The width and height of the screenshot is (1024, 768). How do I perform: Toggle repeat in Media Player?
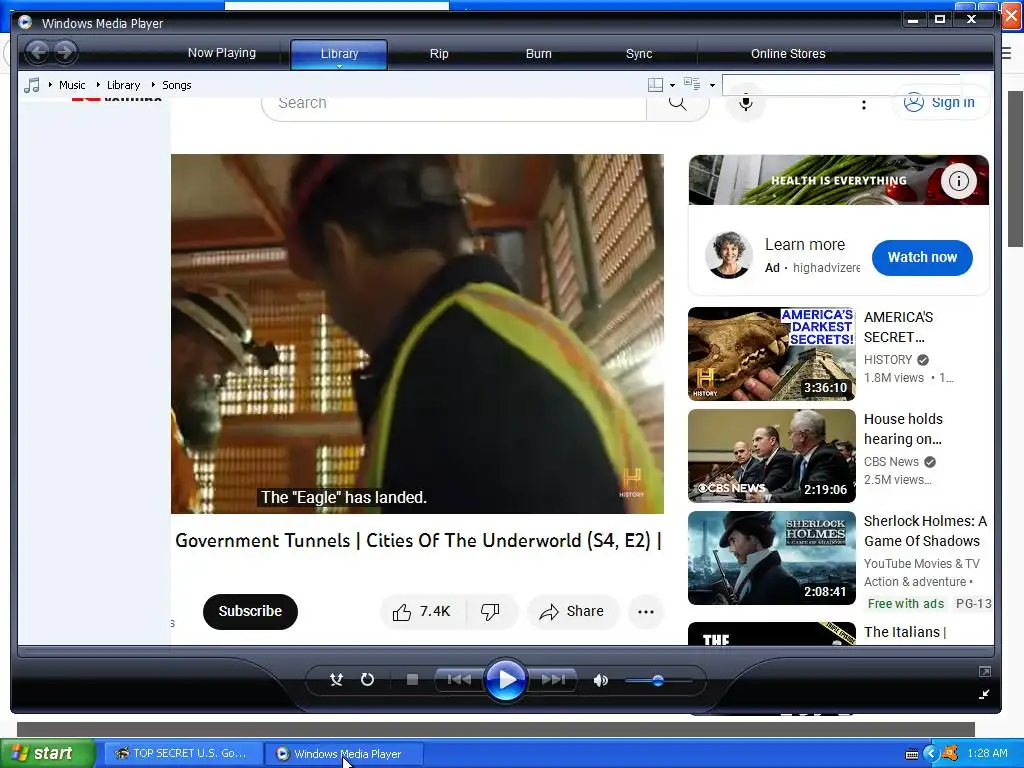[367, 680]
